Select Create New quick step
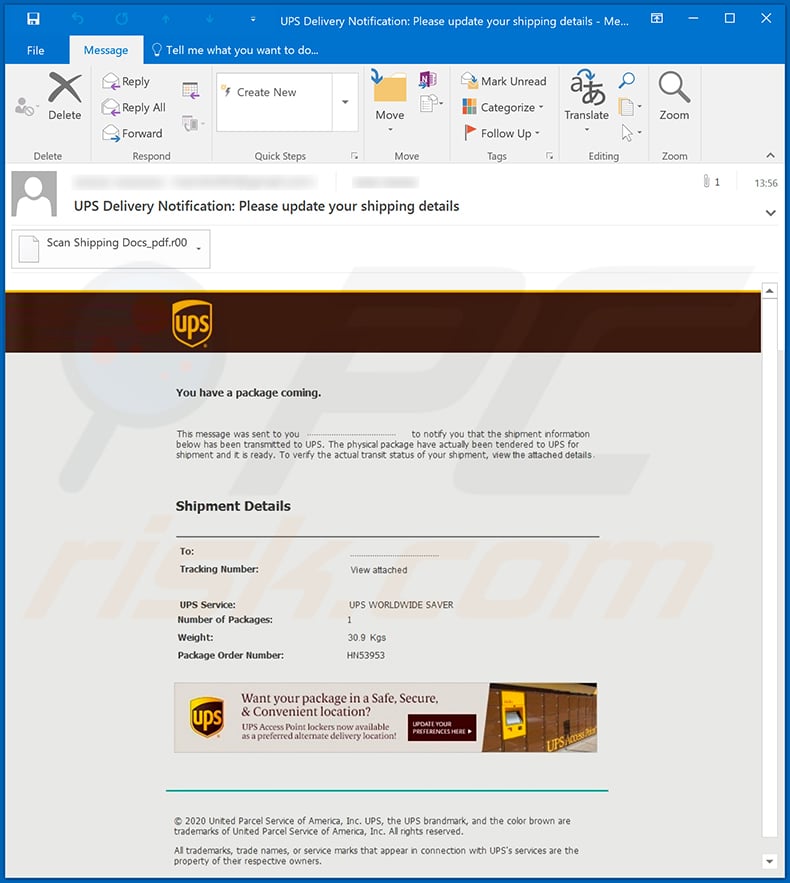Screen dimensions: 790x883 (274, 92)
